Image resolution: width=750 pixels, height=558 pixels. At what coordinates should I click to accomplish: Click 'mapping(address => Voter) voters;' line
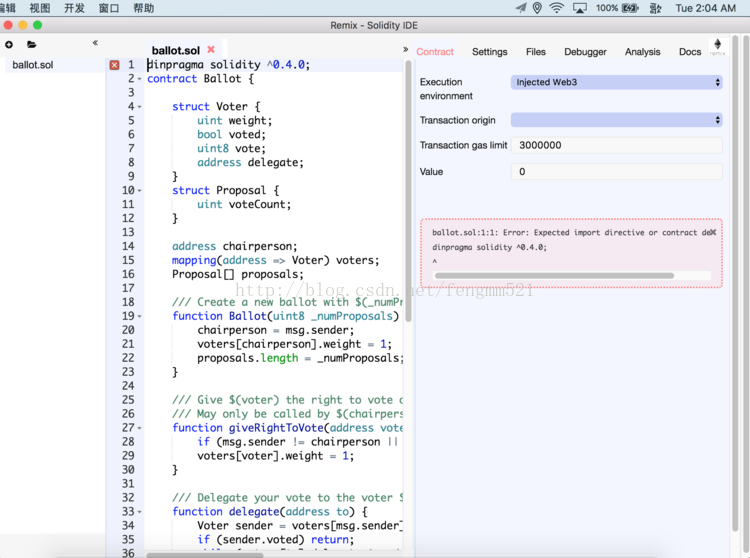[276, 261]
